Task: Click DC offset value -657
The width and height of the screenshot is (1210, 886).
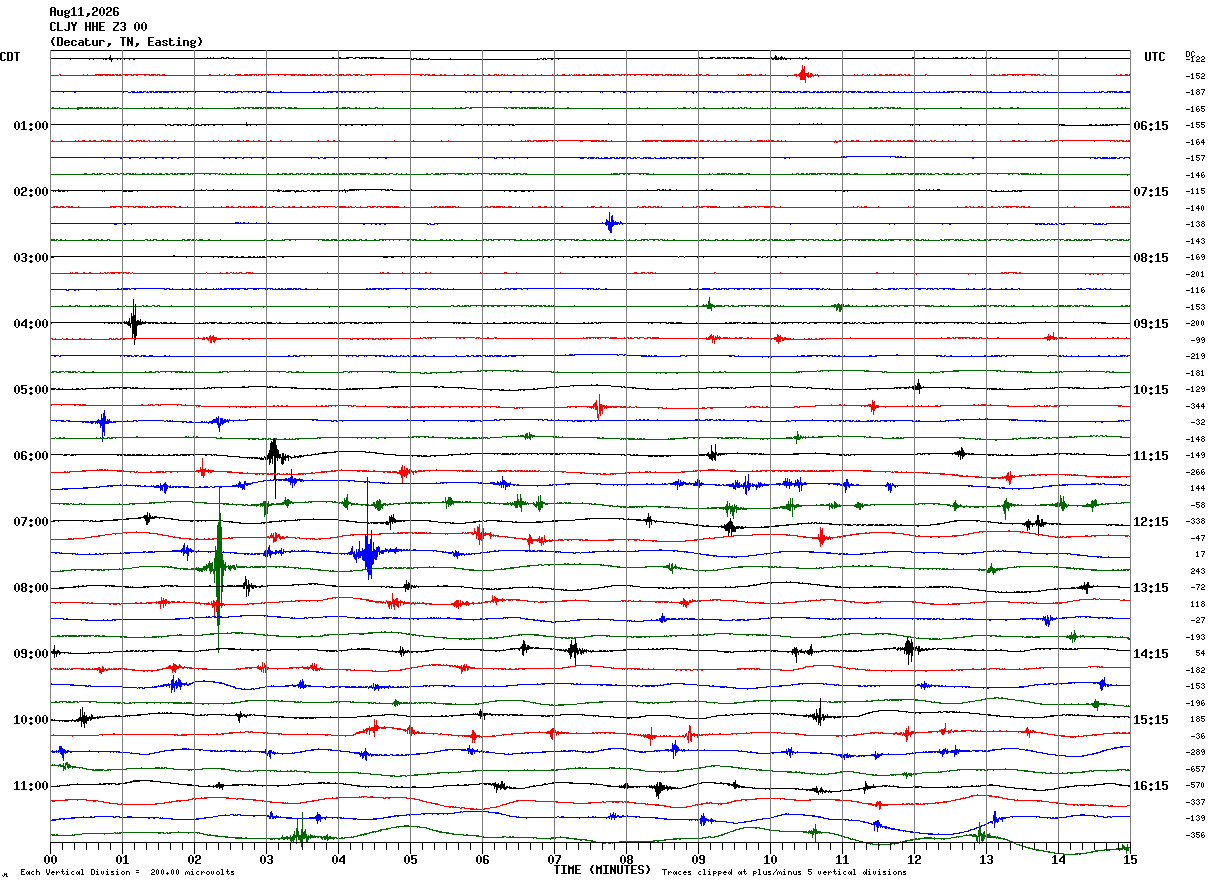Action: click(x=1195, y=769)
